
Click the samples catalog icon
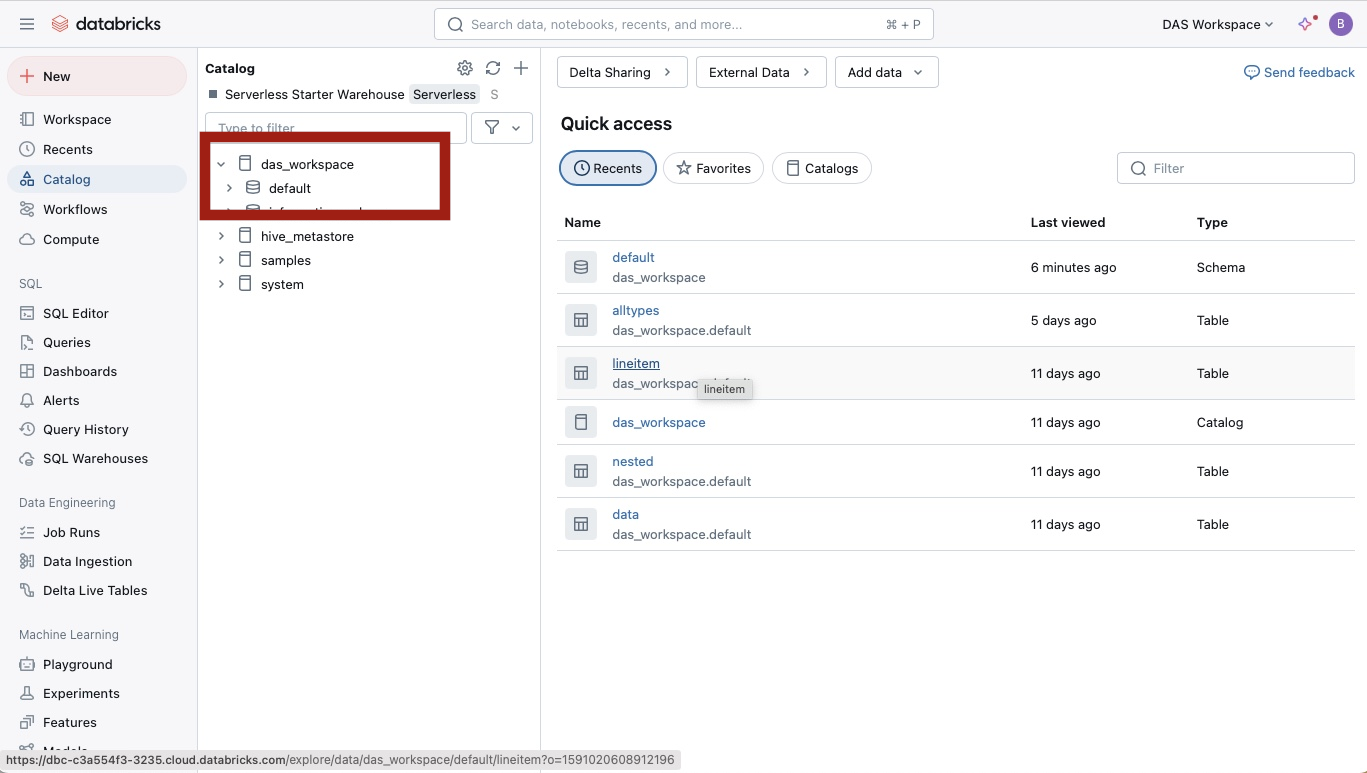245,260
